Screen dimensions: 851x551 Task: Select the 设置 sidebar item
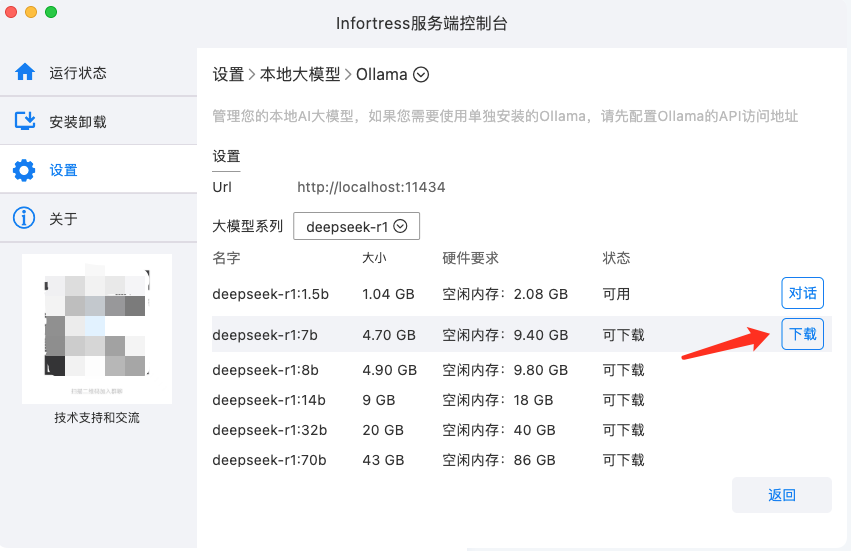(98, 170)
